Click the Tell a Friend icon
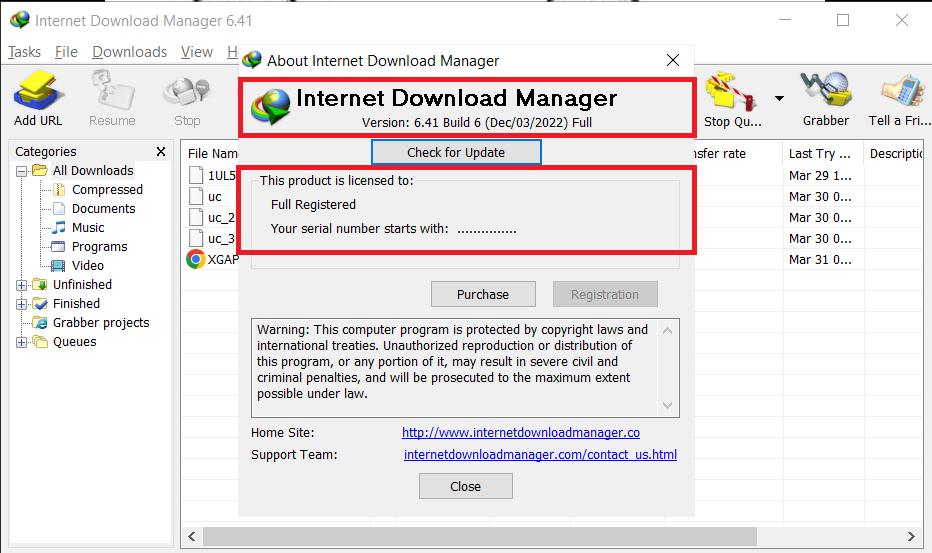932x553 pixels. [898, 93]
